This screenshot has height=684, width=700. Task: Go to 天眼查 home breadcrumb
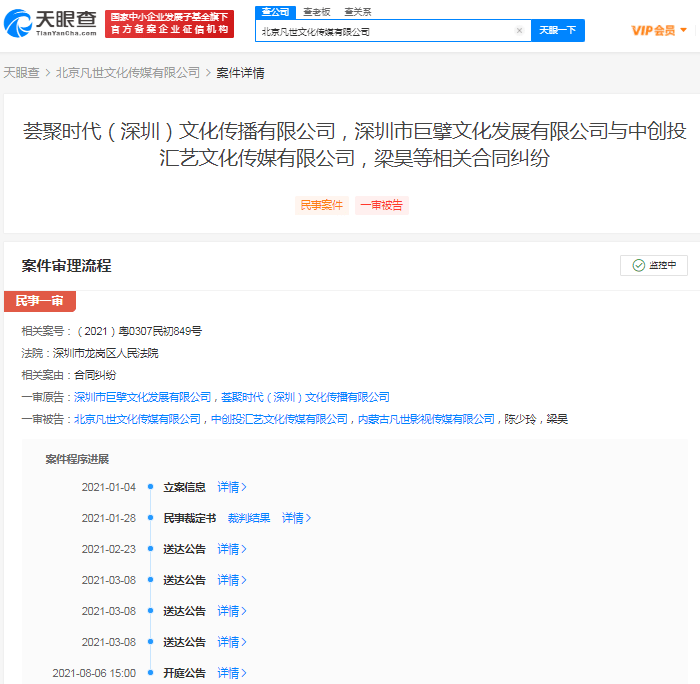pos(21,73)
